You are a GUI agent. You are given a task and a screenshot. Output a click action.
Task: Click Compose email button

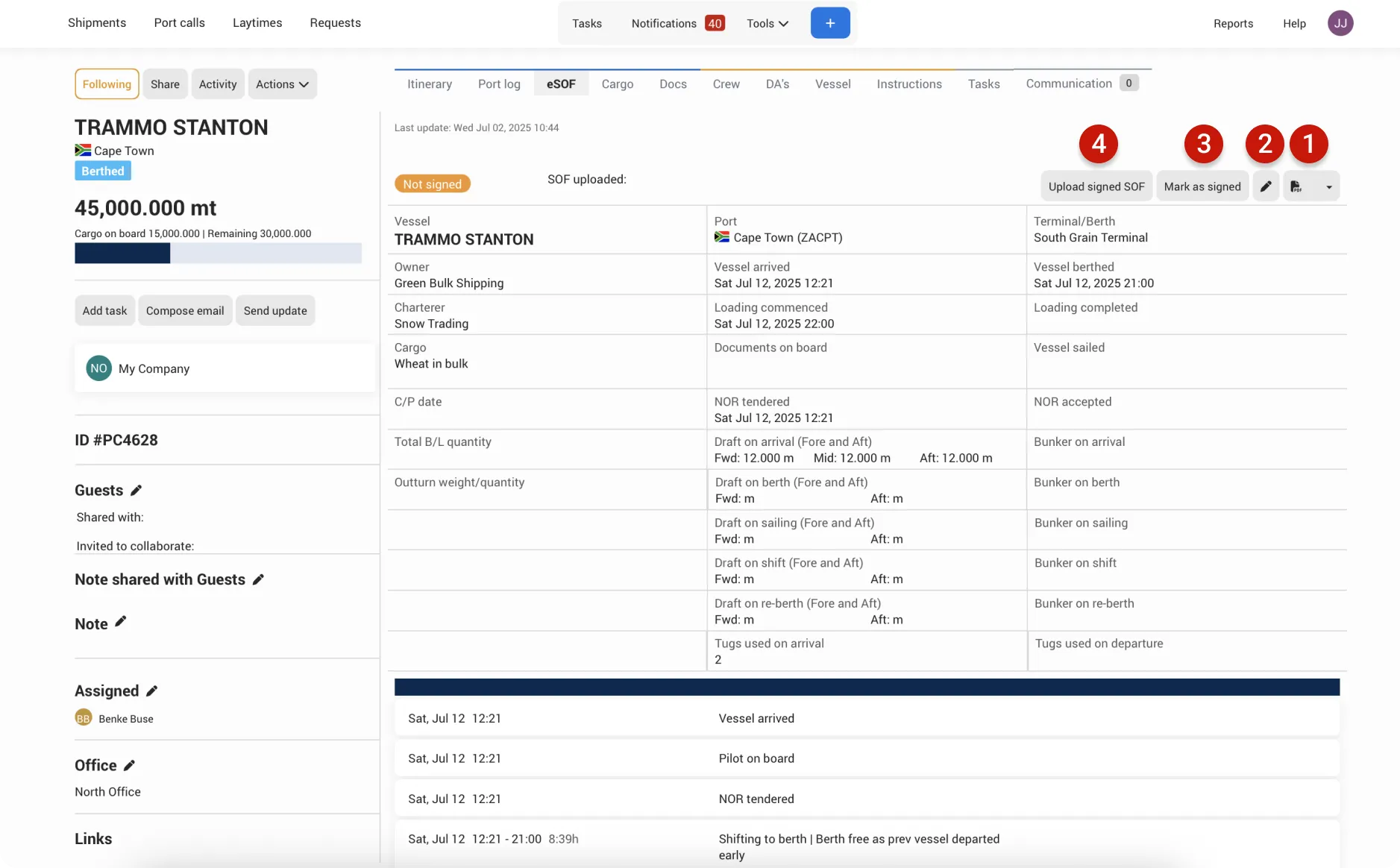pyautogui.click(x=185, y=310)
